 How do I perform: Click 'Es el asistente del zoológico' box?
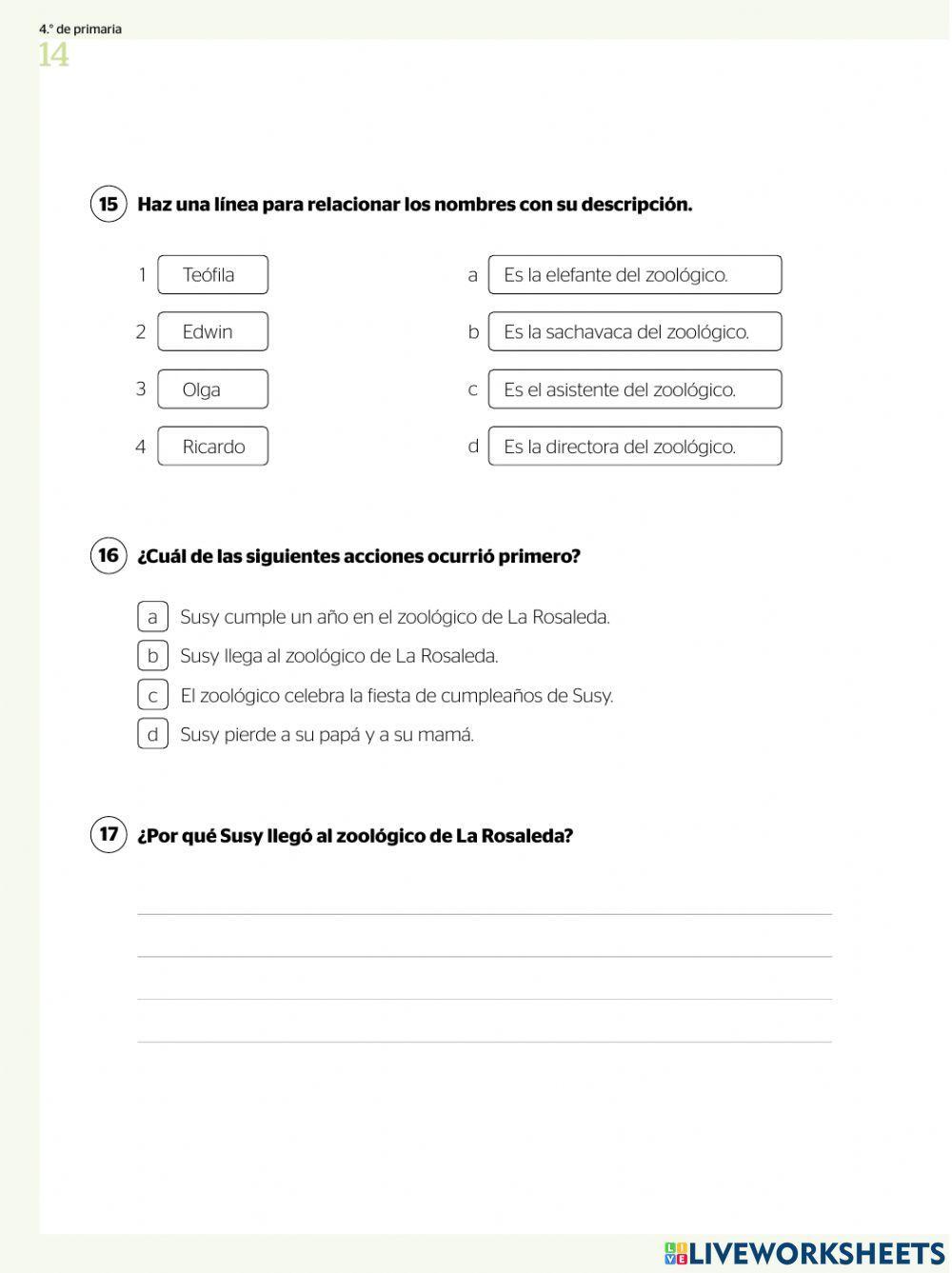point(634,389)
